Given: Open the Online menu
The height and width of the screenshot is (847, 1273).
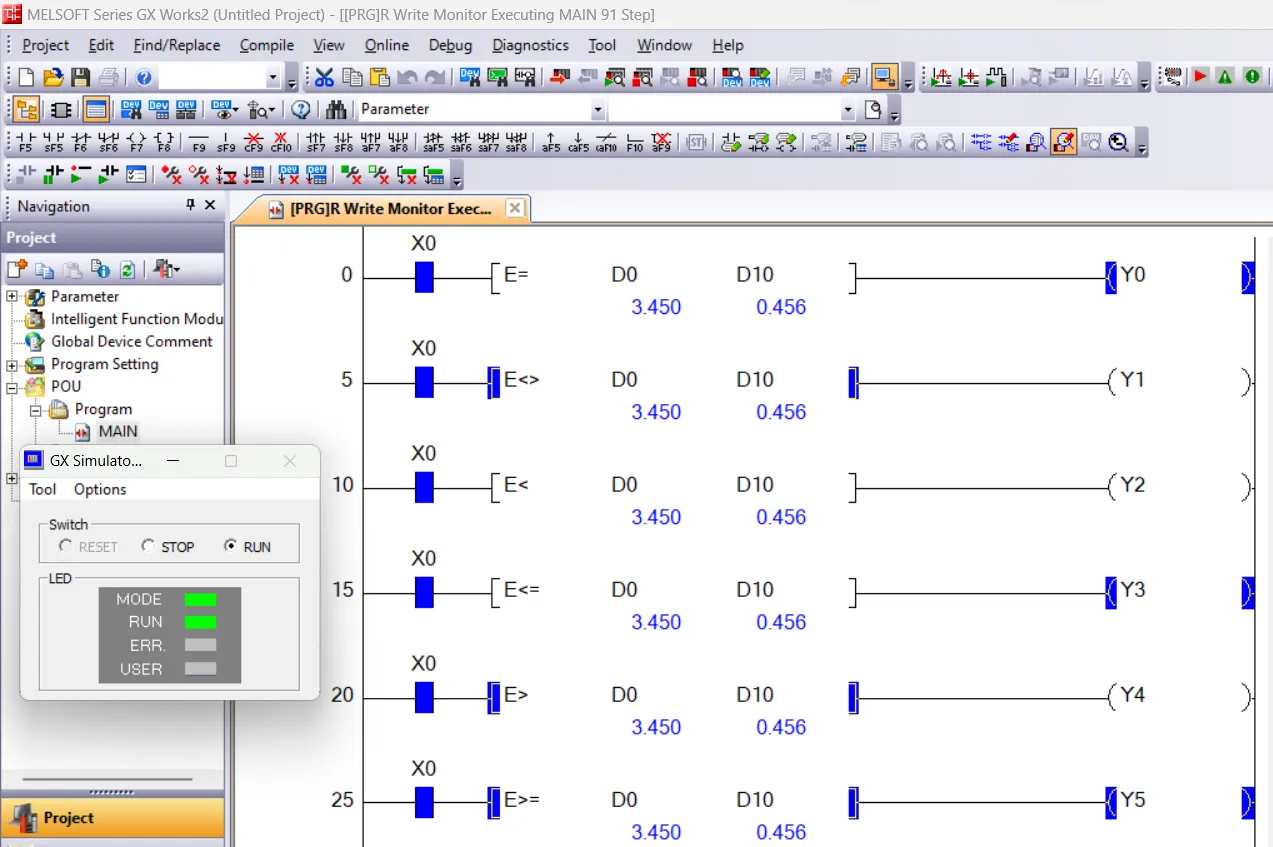Looking at the screenshot, I should (387, 45).
